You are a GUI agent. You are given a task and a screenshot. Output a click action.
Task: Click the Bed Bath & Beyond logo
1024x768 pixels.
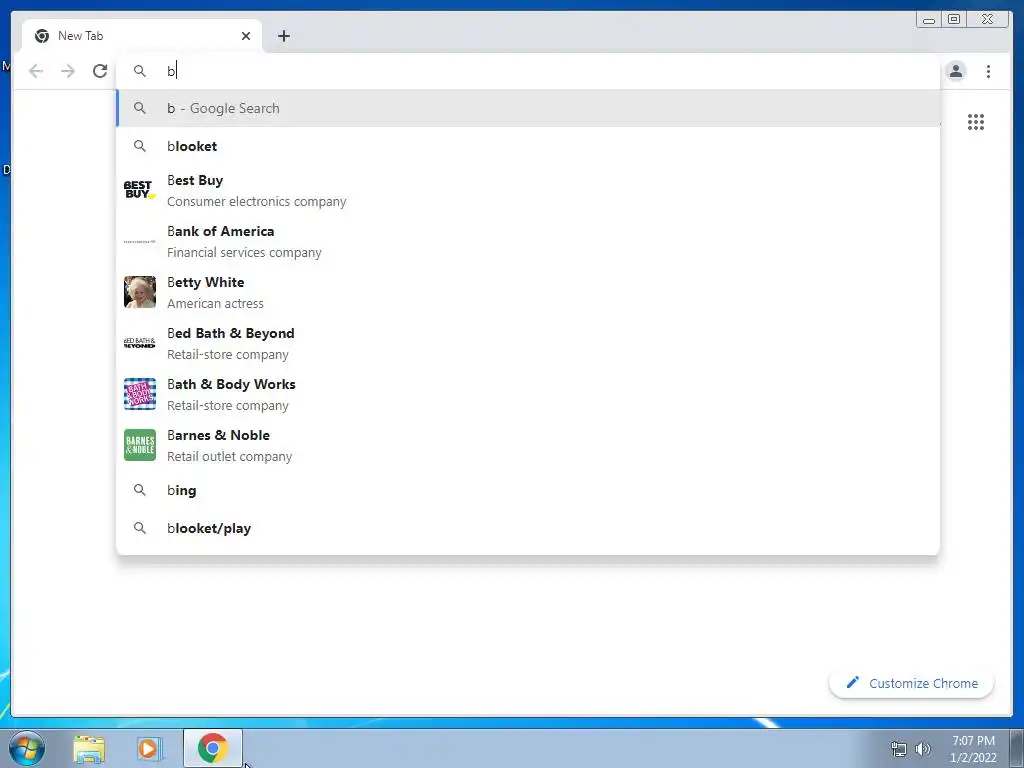tap(140, 343)
